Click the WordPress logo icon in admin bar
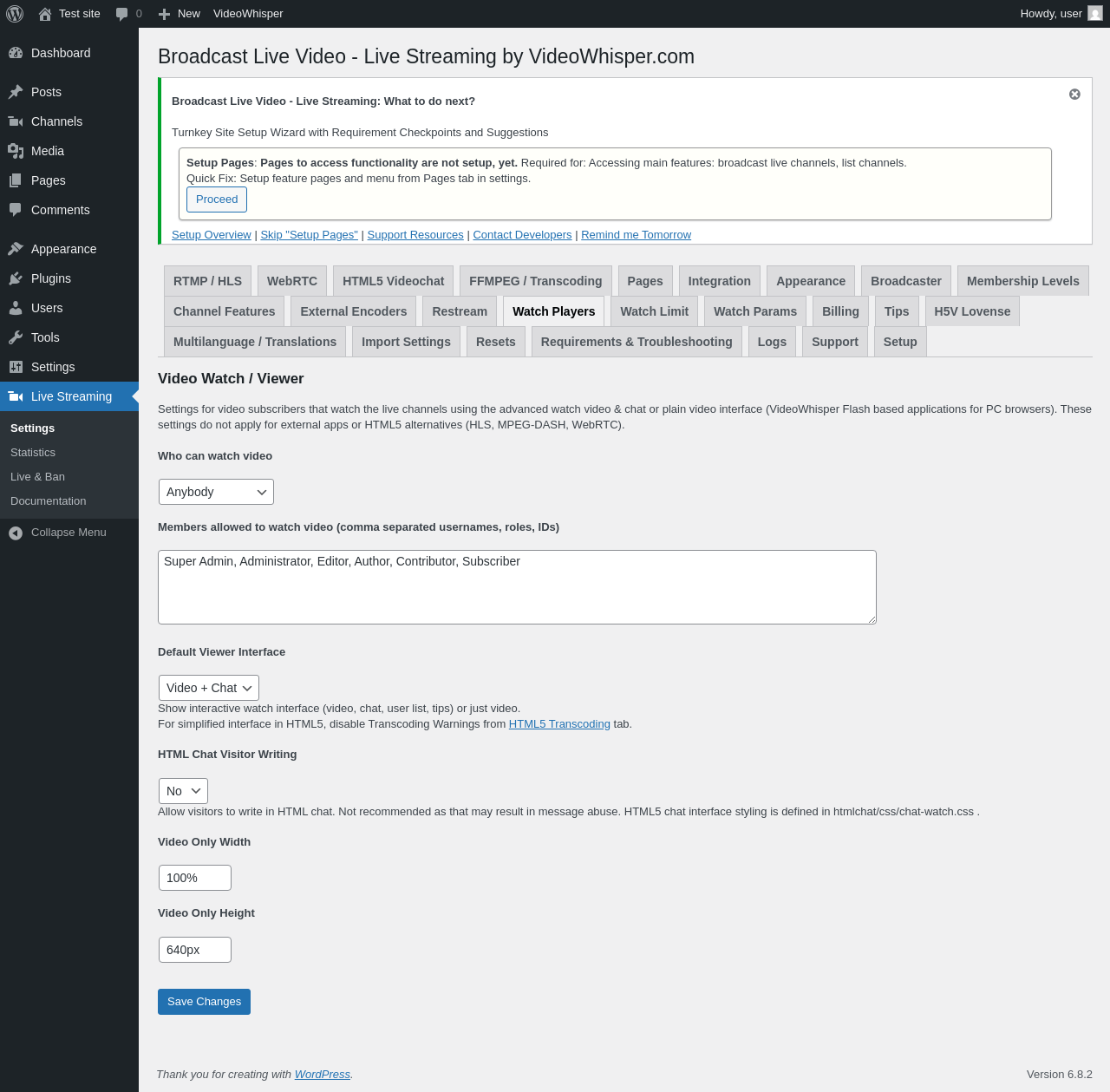Screen dimensions: 1110x1092 [15, 14]
